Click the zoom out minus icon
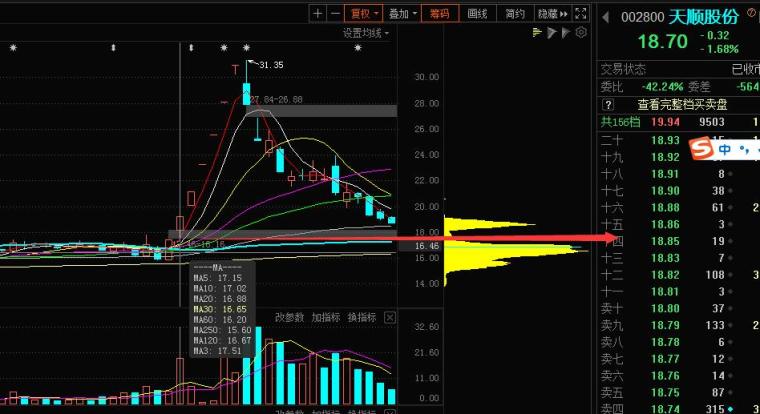 (x=334, y=14)
